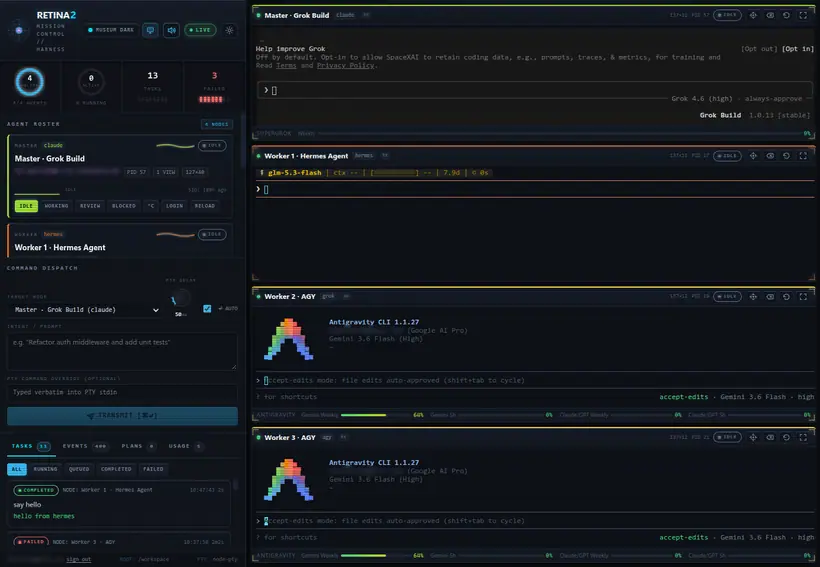Expand Master Grok Build pane to fullscreen
This screenshot has height=567, width=820.
tap(803, 15)
